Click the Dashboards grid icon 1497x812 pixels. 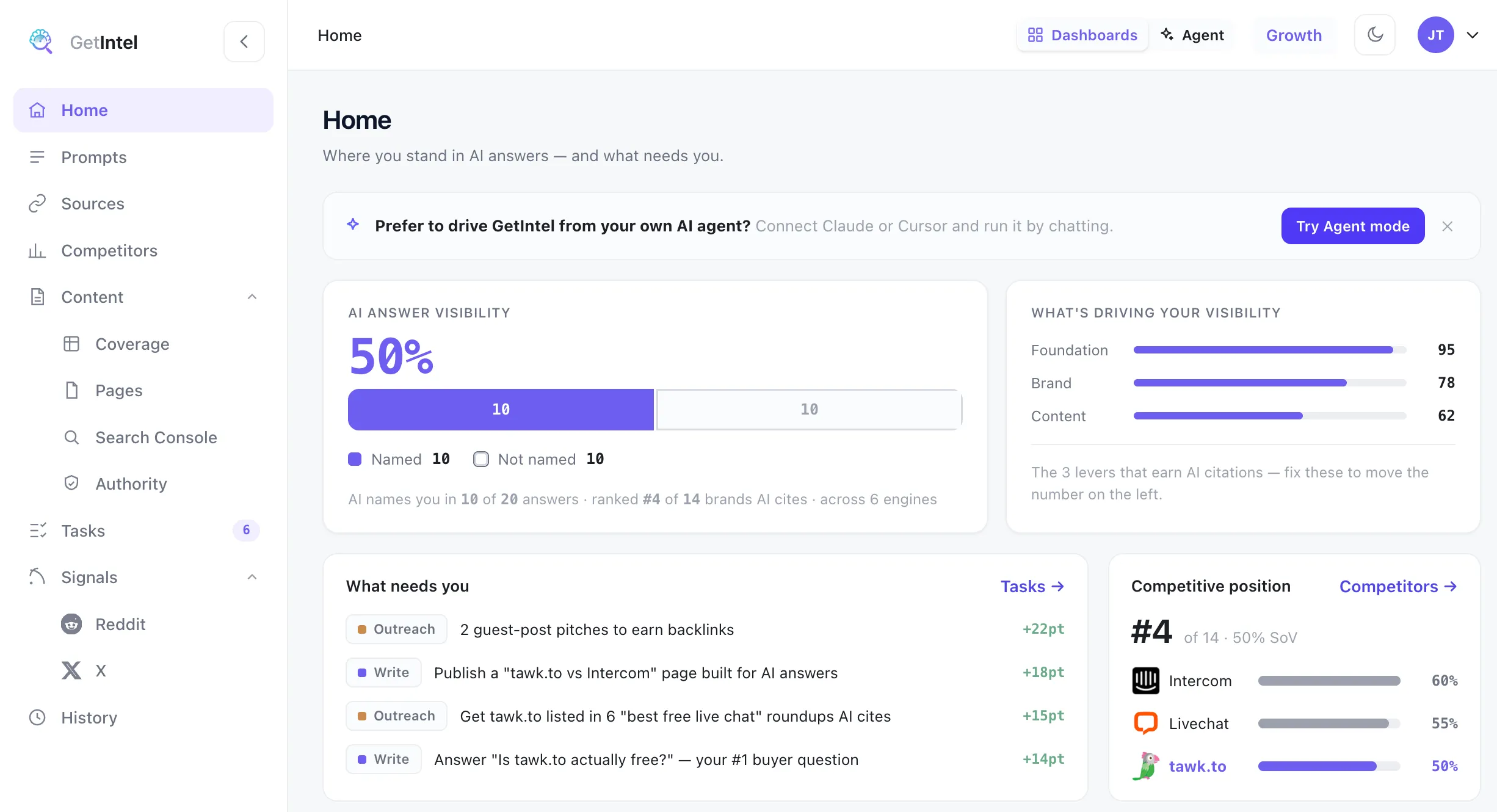click(1035, 35)
